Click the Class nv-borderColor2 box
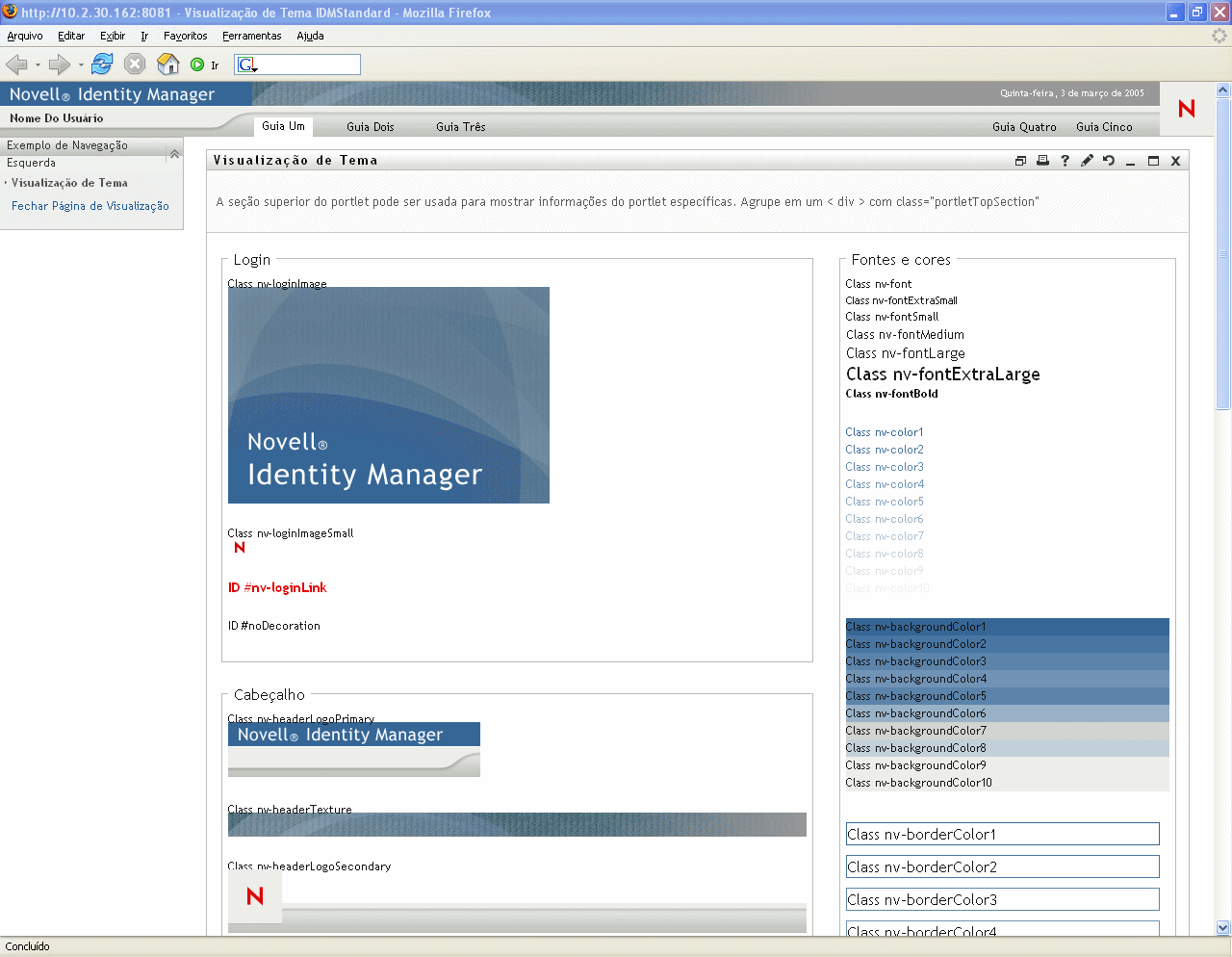1232x957 pixels. pos(1002,866)
